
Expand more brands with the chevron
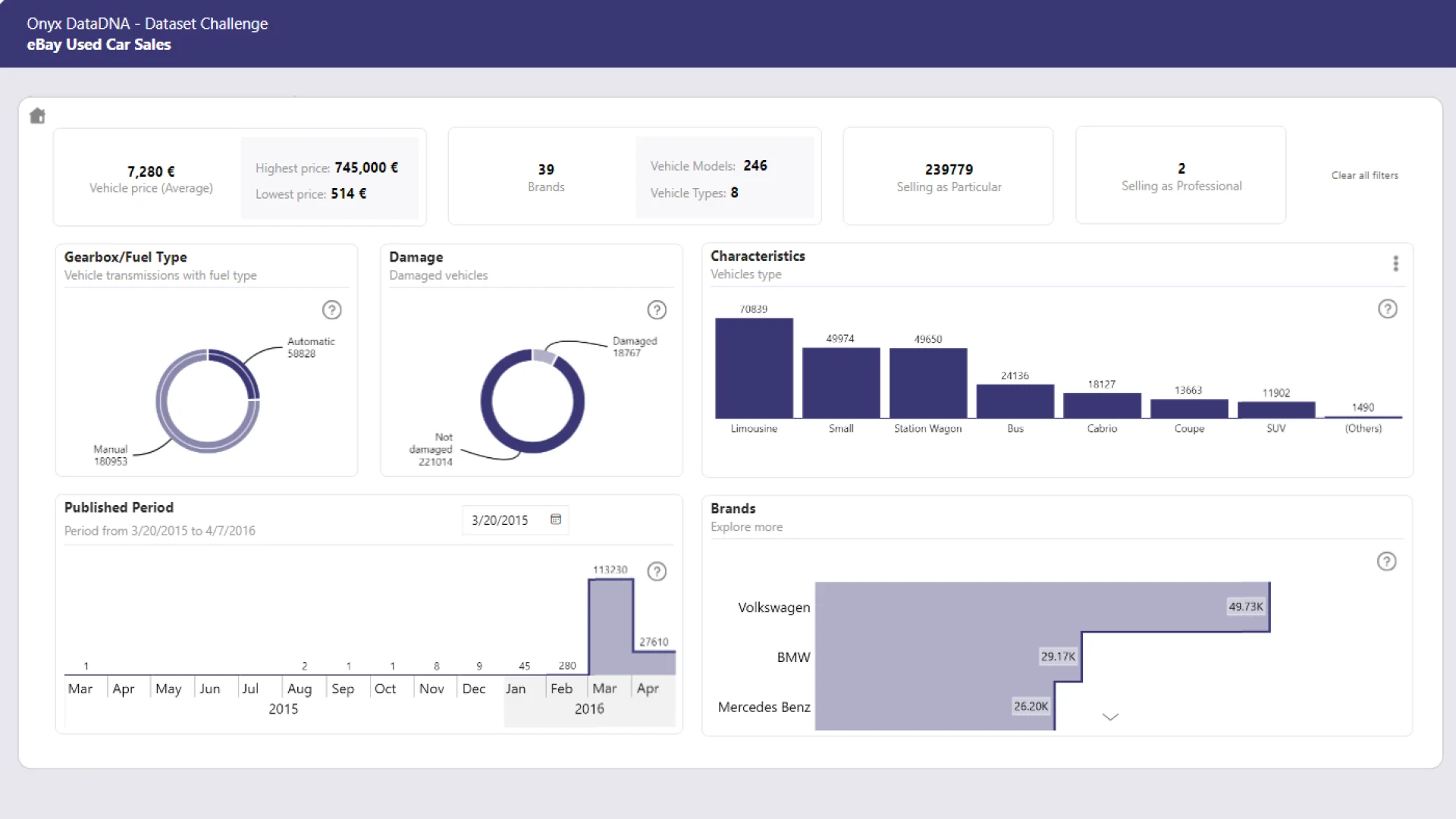(x=1110, y=717)
